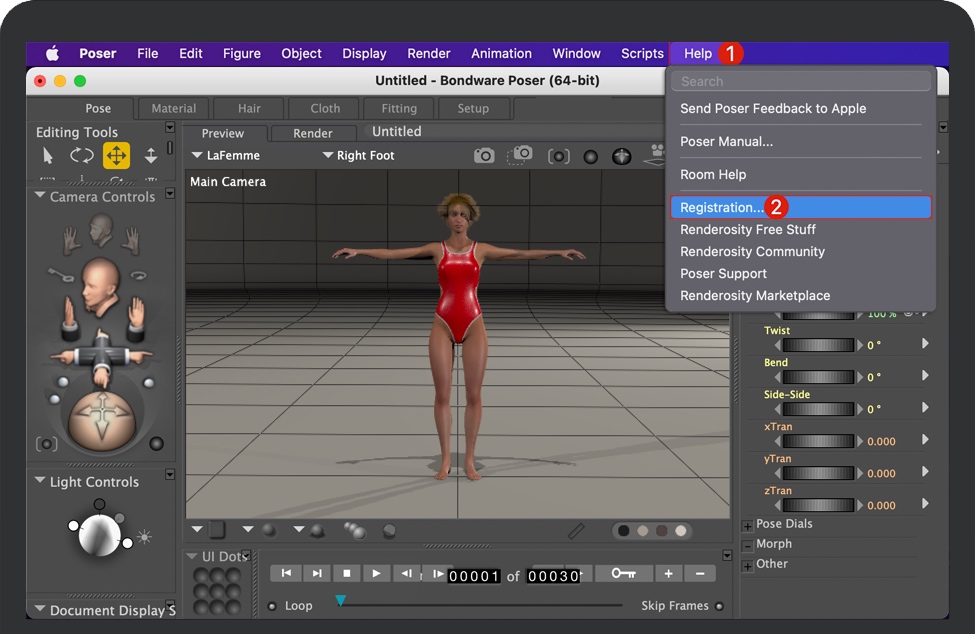The image size is (975, 634).
Task: Open the File menu
Action: point(147,53)
